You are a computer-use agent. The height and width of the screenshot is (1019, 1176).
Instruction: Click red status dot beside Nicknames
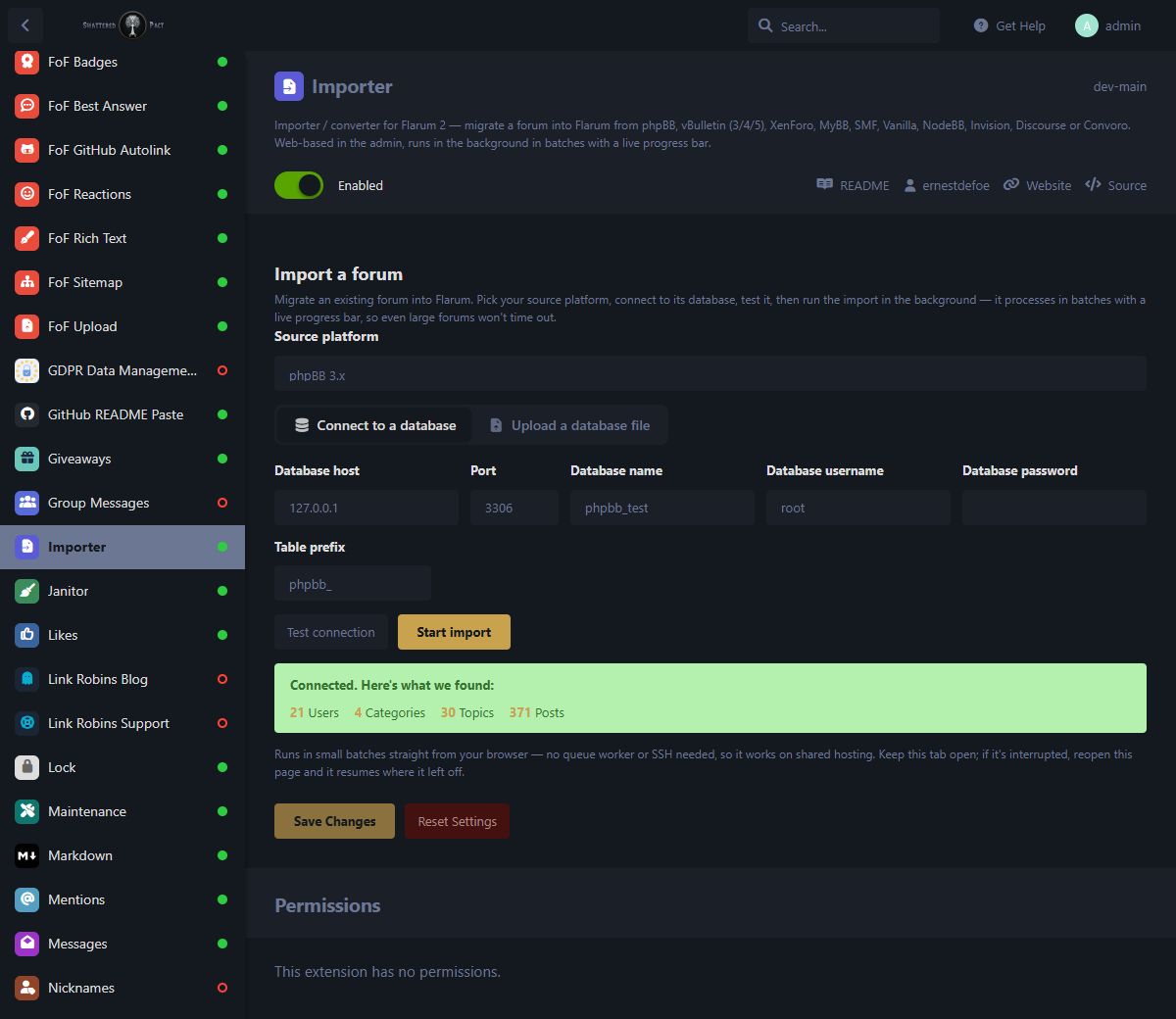click(222, 988)
